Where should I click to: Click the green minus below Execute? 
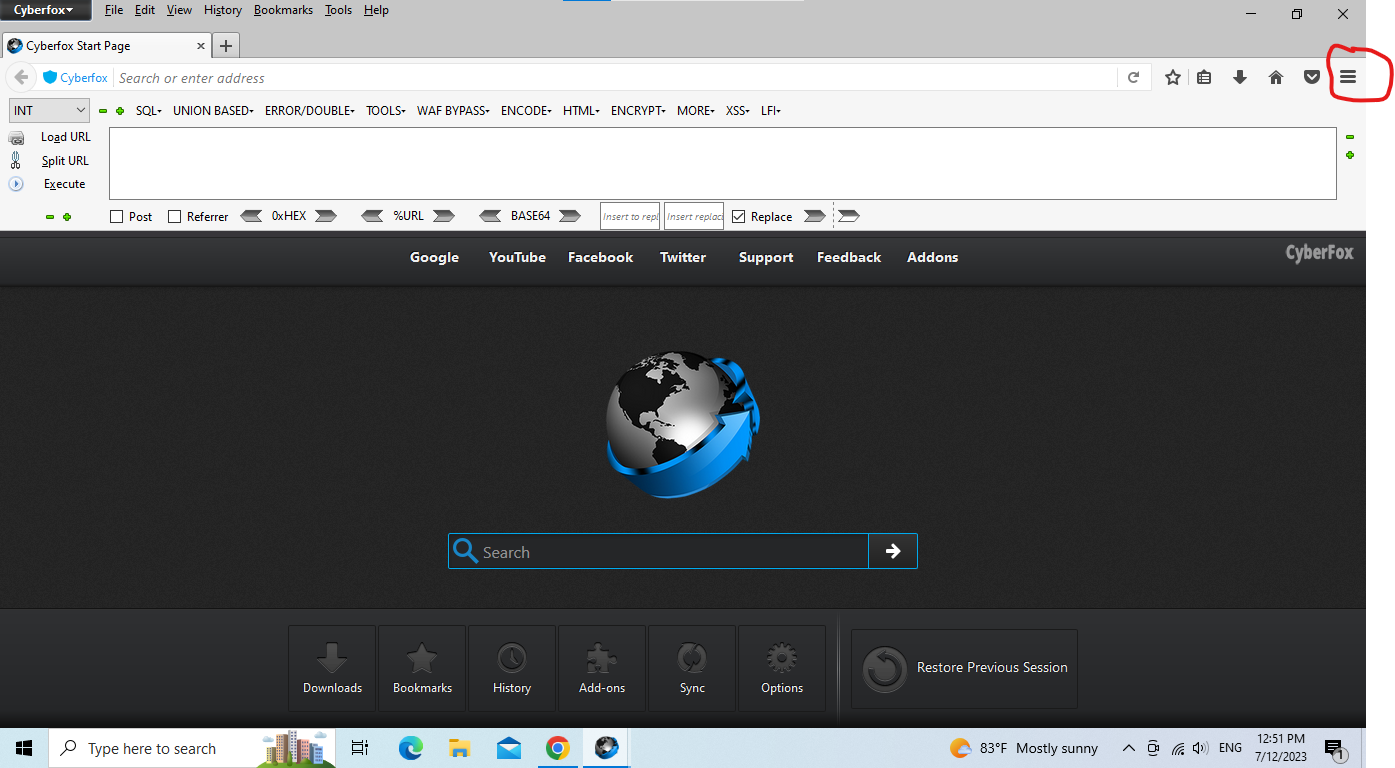pyautogui.click(x=50, y=217)
